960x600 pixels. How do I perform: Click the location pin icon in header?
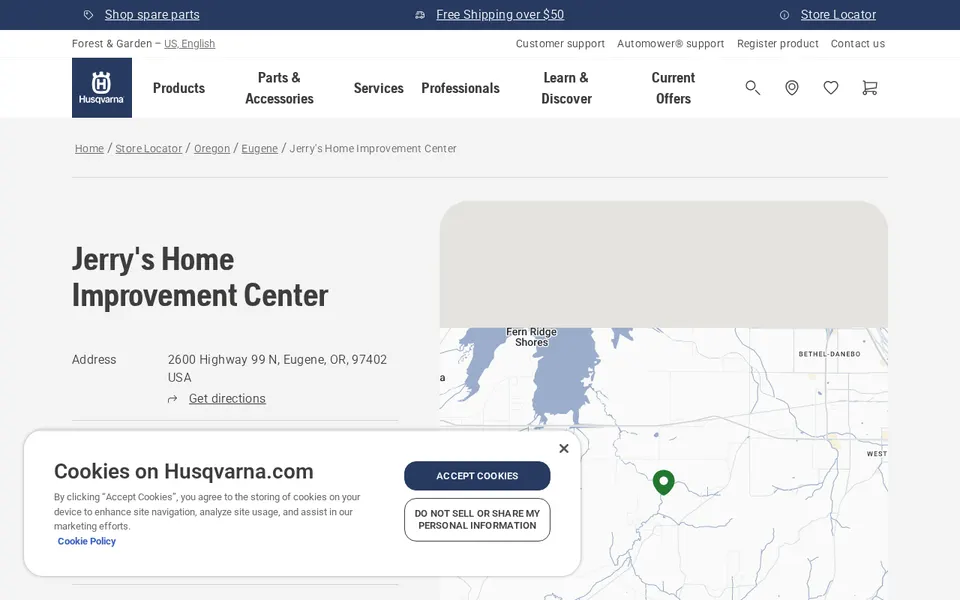tap(792, 88)
